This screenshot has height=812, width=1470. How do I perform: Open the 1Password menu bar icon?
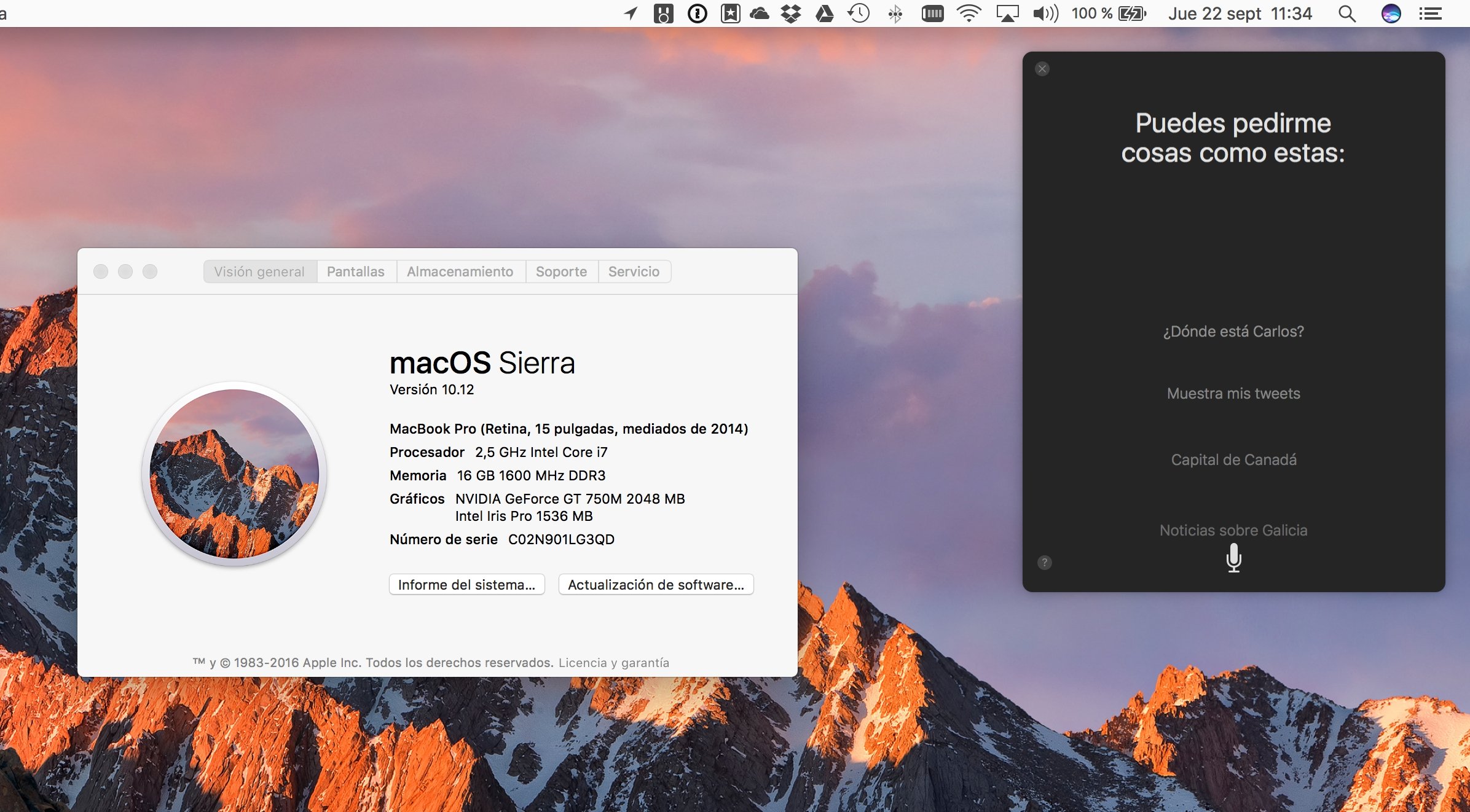coord(698,14)
